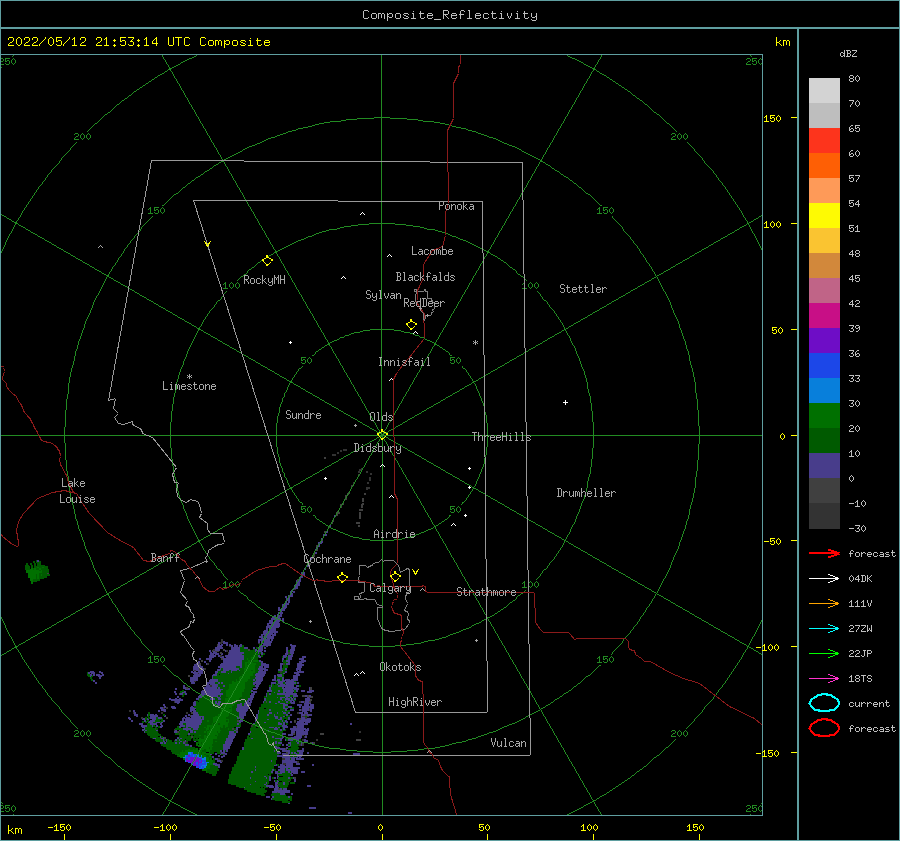The width and height of the screenshot is (900, 841).
Task: Click the yellow diamond marker inside Calgary
Action: [x=395, y=576]
